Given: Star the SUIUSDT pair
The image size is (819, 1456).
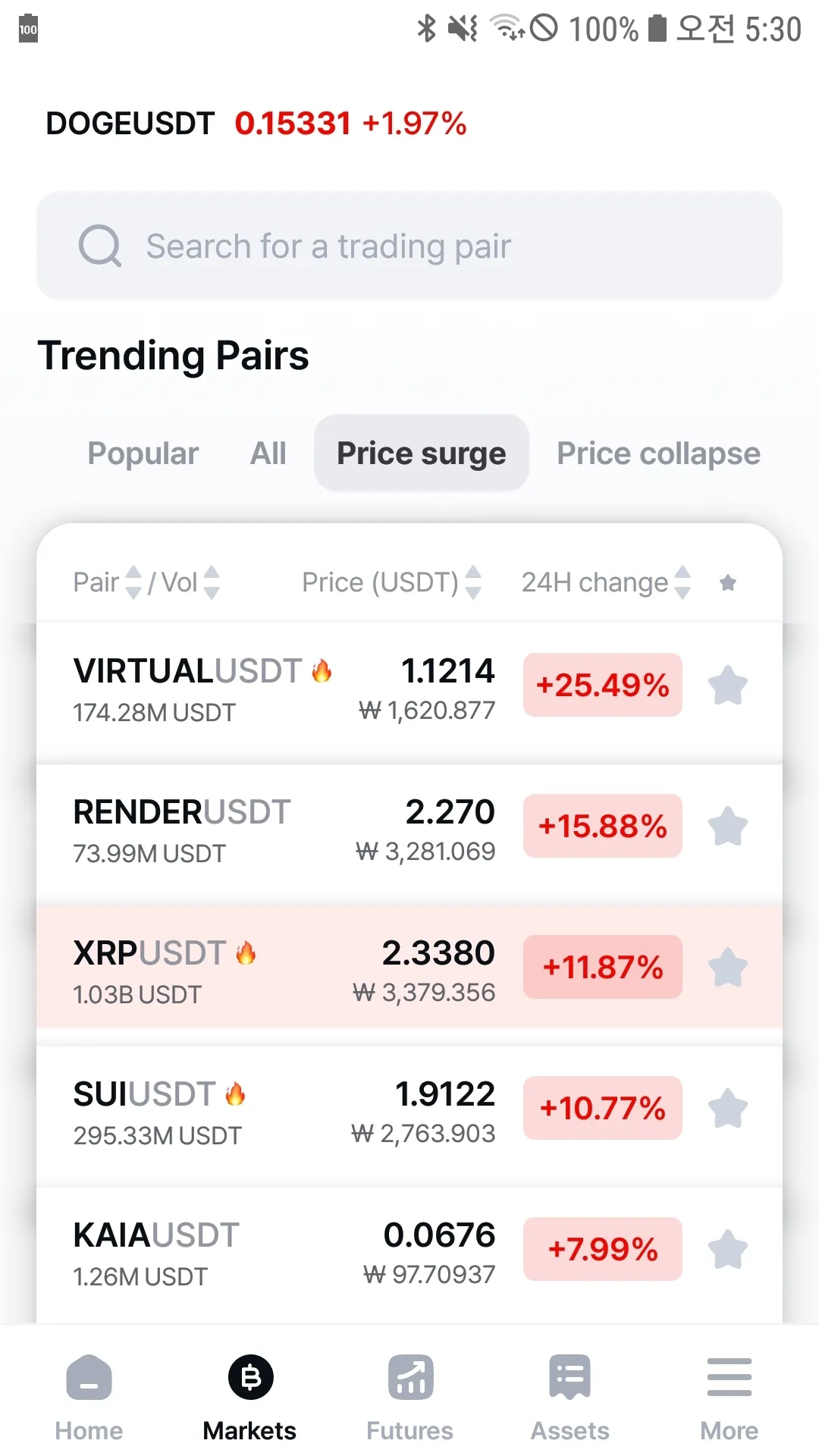Looking at the screenshot, I should [728, 1108].
